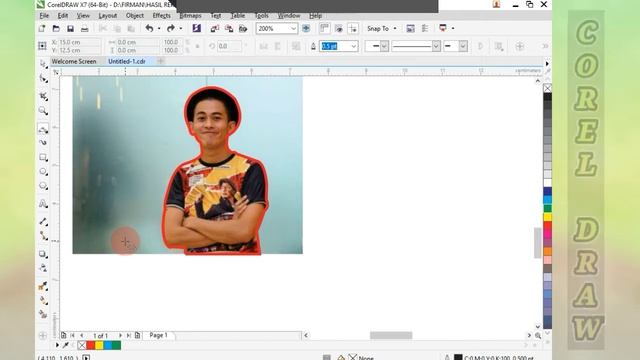Save the document with the floppy icon

[70, 29]
